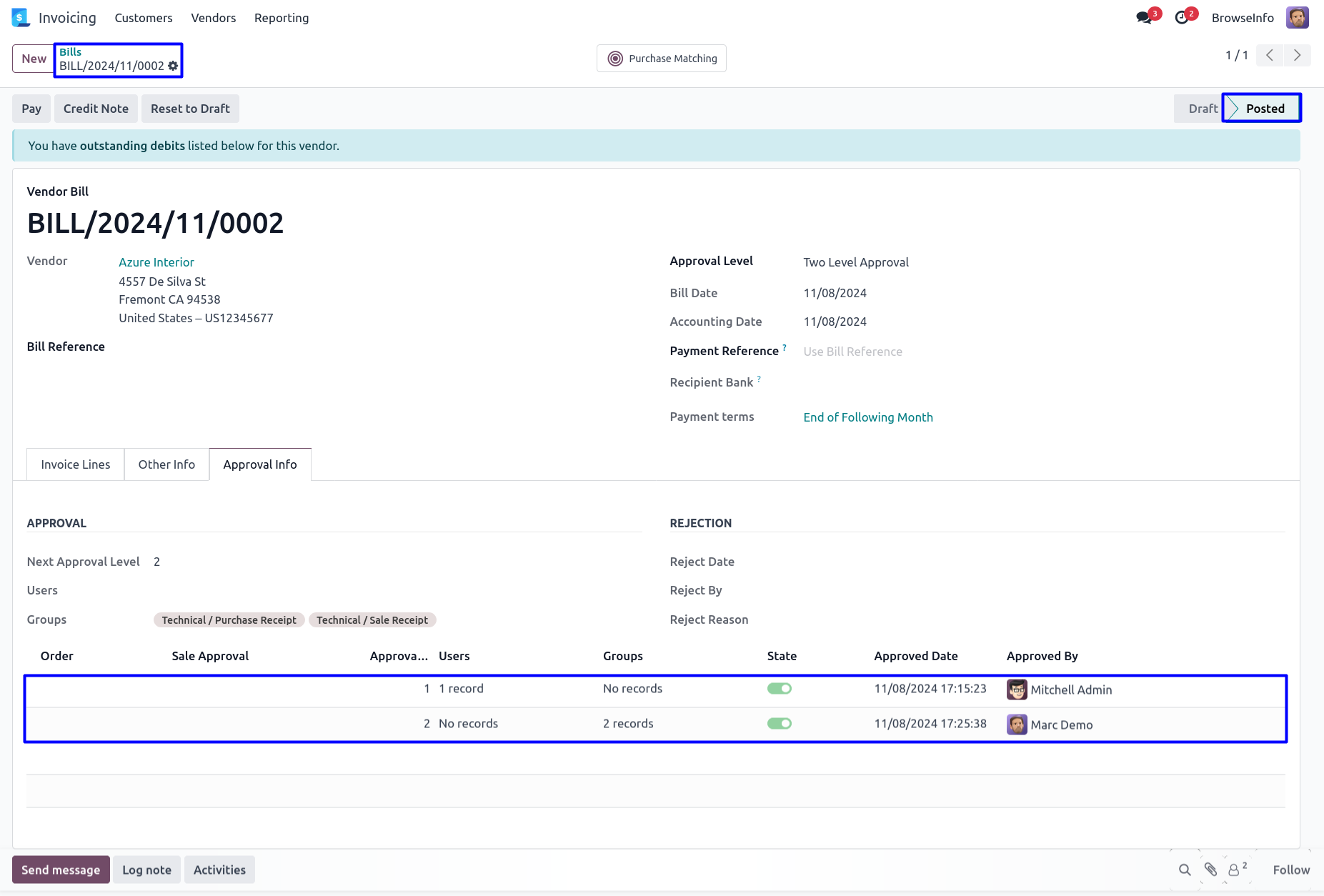Go to the next record arrow
Screen dimensions: 1324x896
tap(1297, 55)
